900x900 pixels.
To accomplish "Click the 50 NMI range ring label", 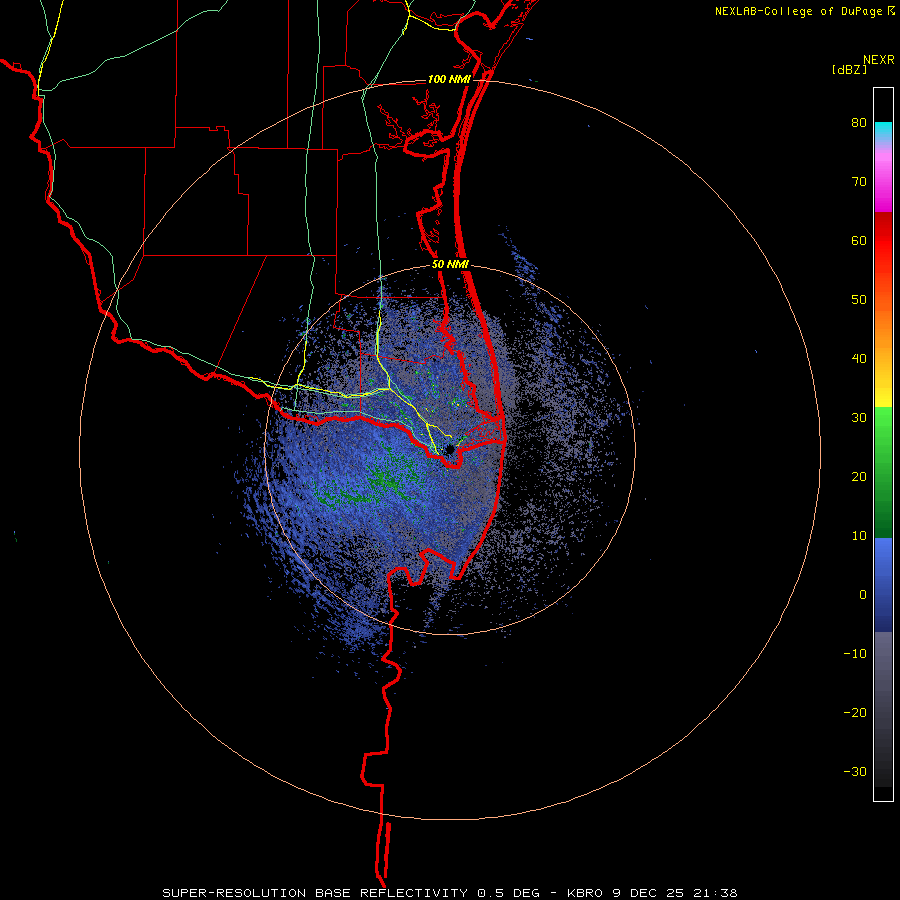I will [x=450, y=265].
